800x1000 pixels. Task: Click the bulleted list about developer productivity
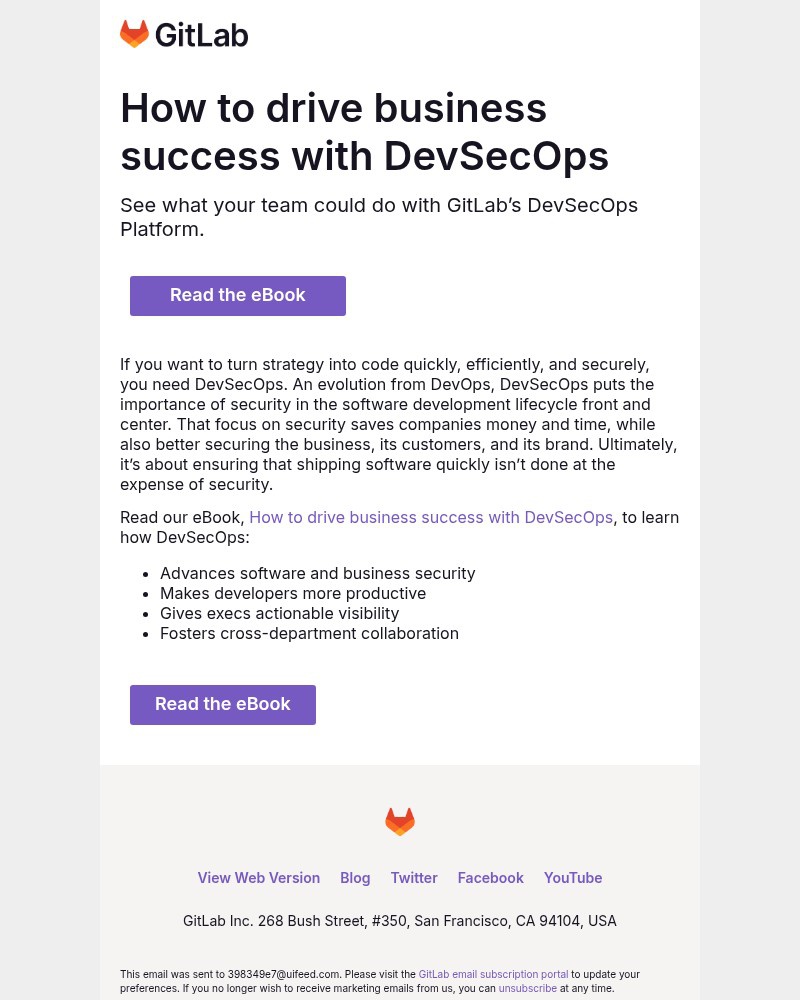coord(293,593)
